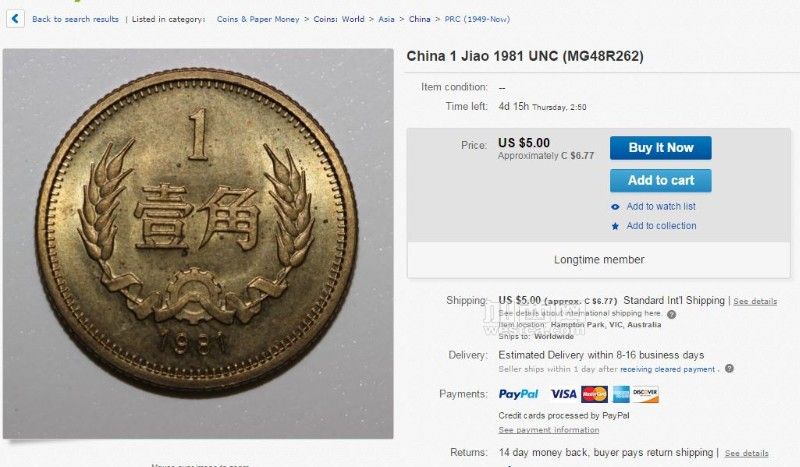Open shipping See details link
The image size is (800, 467).
[x=755, y=301]
